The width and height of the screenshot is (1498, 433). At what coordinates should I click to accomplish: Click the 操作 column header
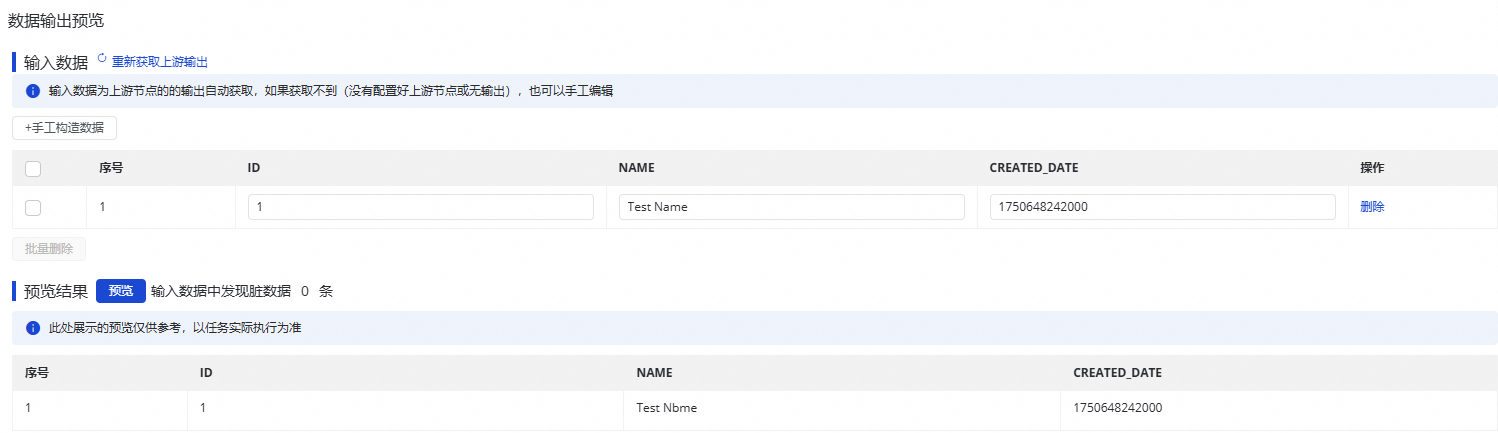[x=1372, y=168]
